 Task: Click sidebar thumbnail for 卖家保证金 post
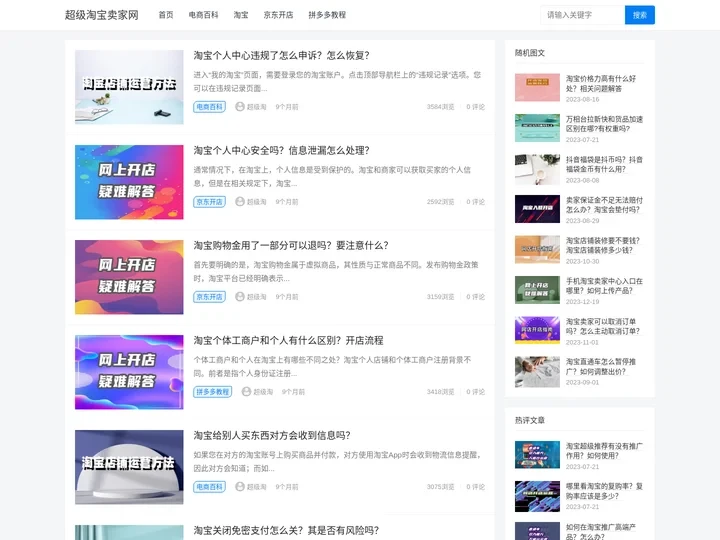537,209
